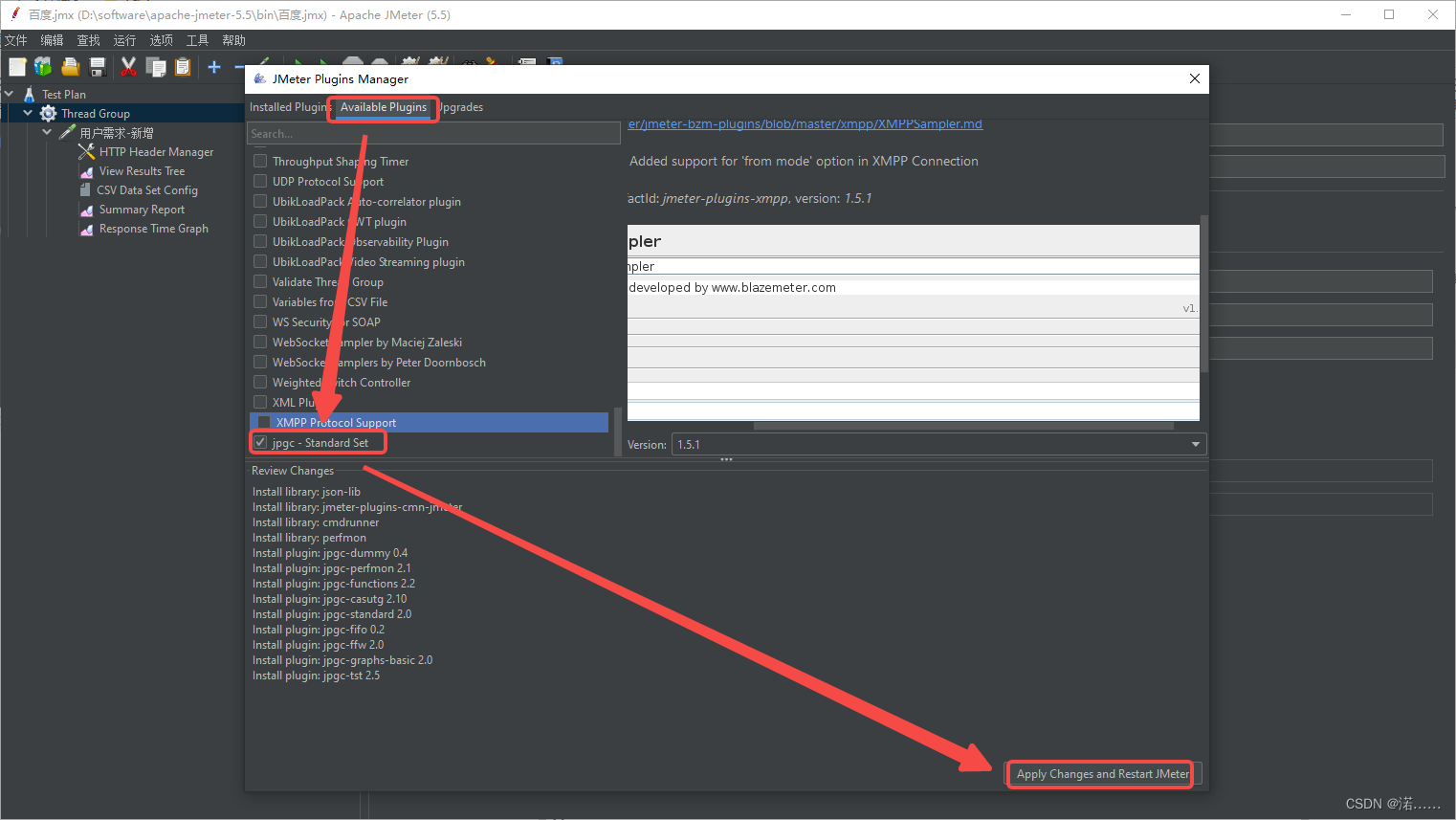Collapse the 用户需求-新增 tree node
The image size is (1456, 820).
click(x=47, y=132)
